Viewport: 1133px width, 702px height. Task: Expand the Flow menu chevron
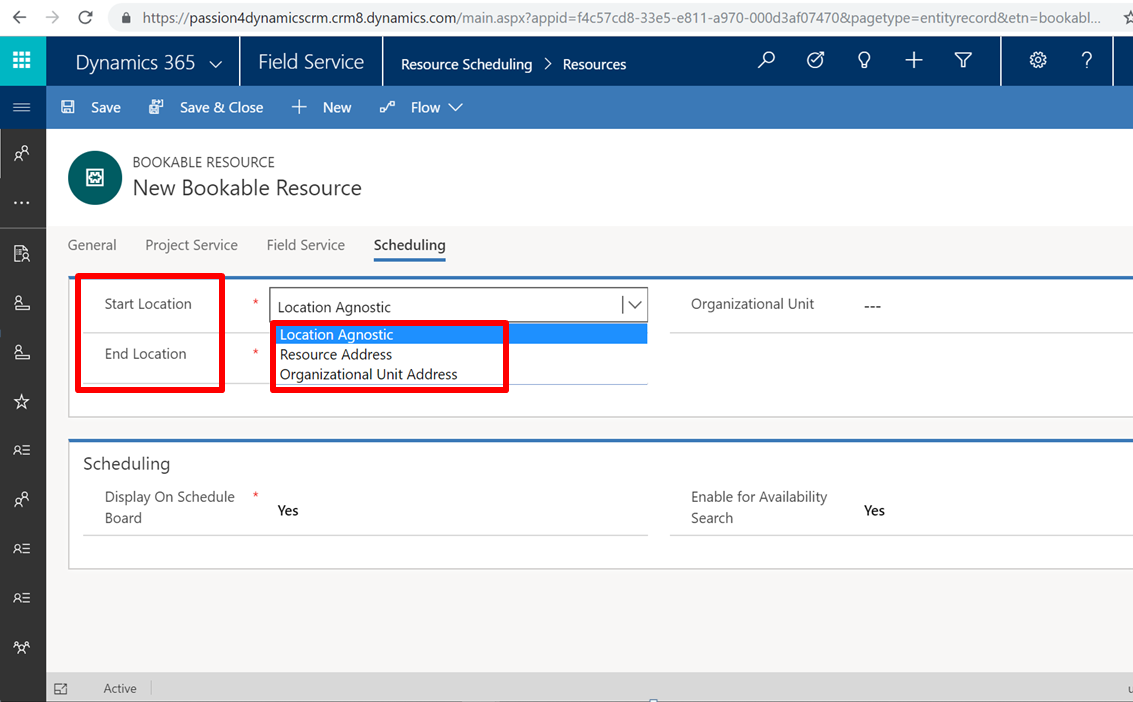pyautogui.click(x=456, y=107)
